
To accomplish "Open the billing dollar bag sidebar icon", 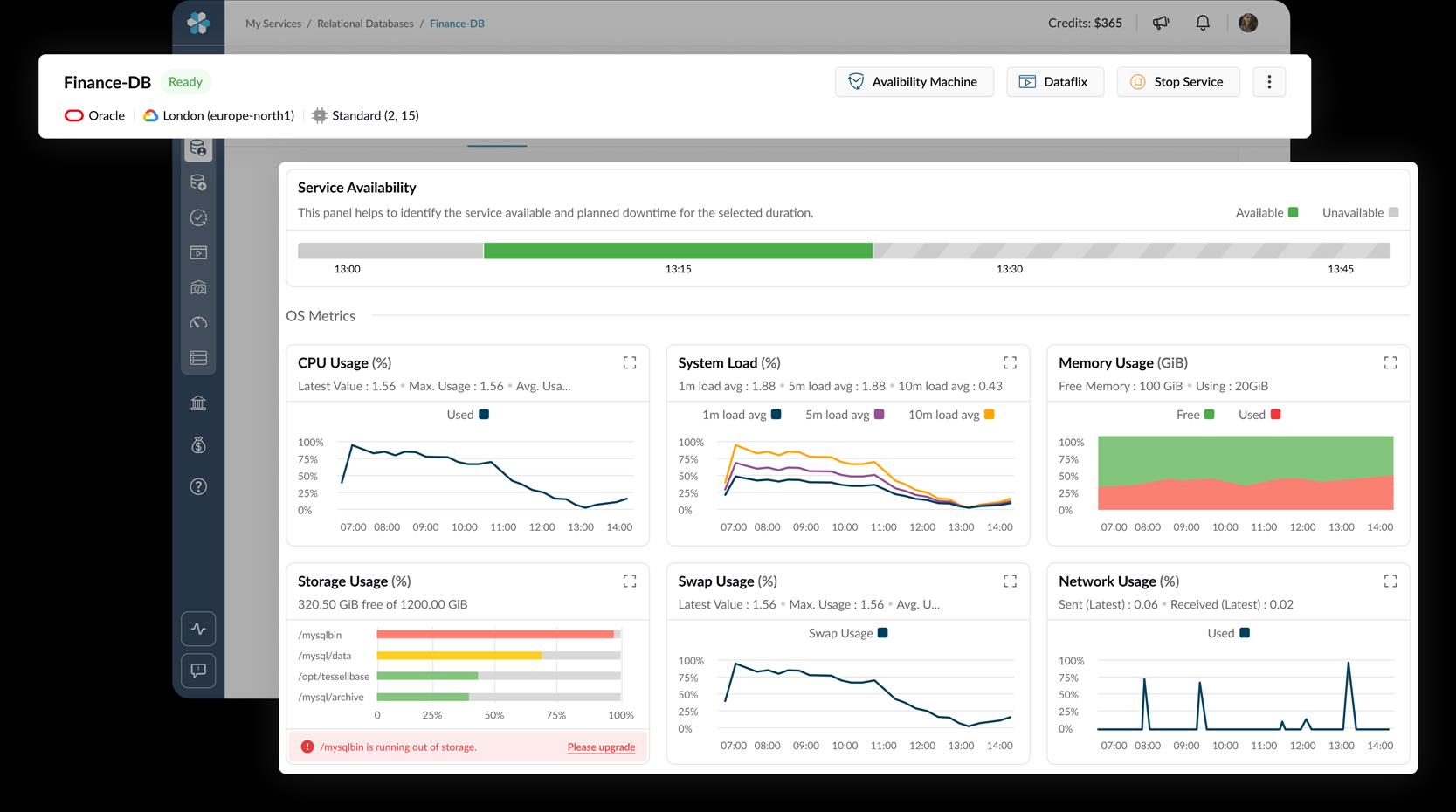I will pos(198,445).
